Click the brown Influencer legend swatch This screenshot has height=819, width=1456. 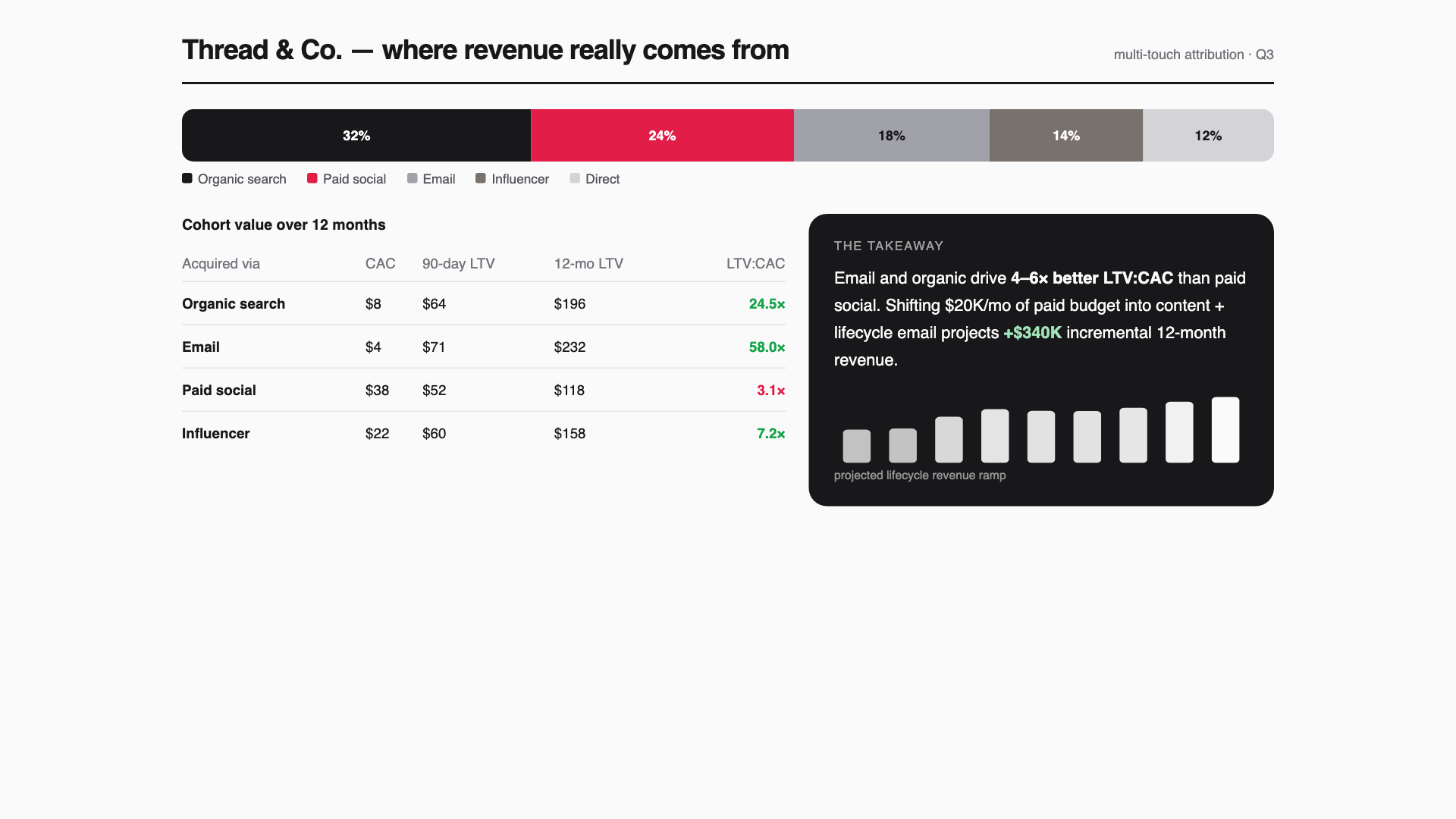480,178
